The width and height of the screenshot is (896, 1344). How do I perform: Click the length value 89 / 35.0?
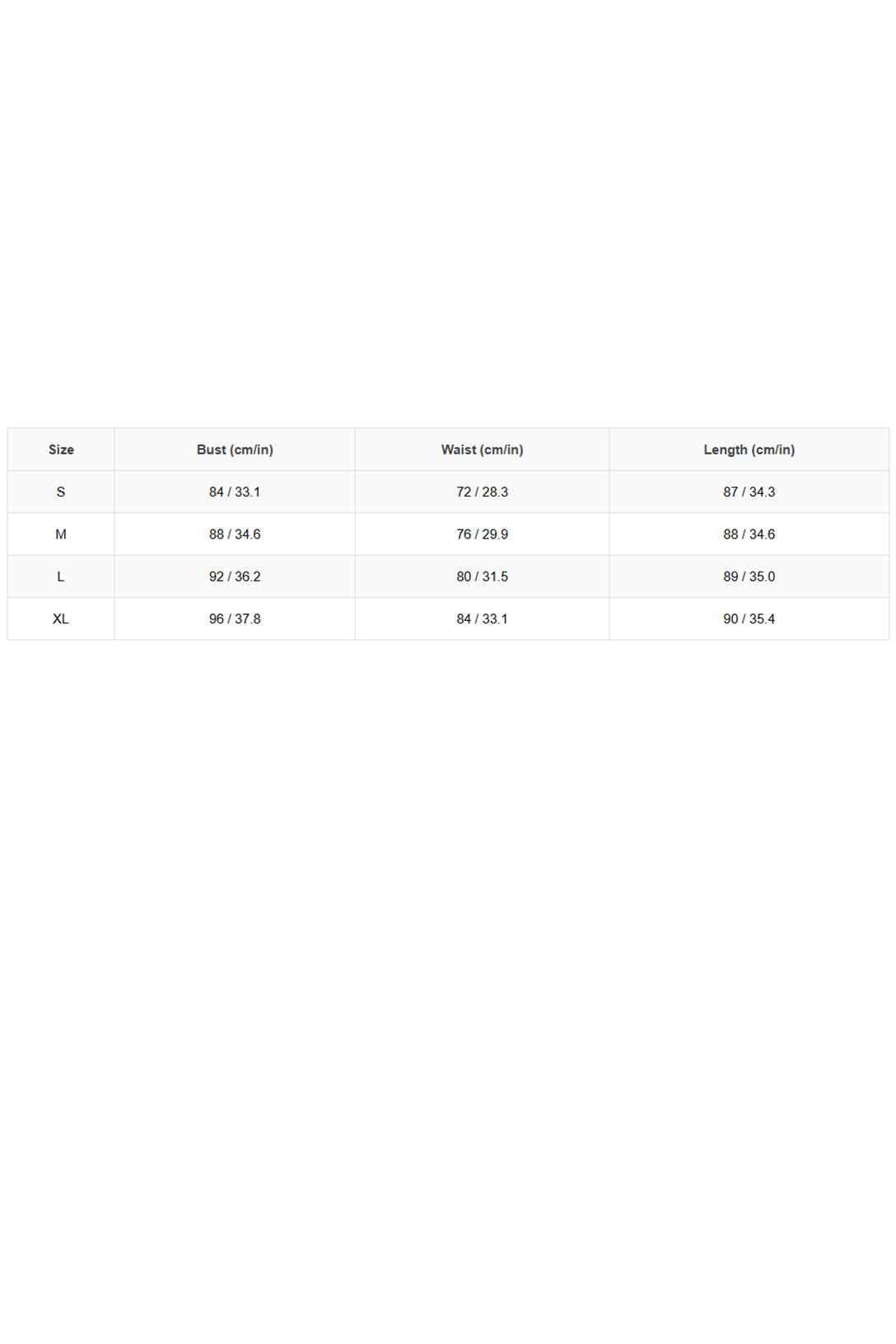749,576
